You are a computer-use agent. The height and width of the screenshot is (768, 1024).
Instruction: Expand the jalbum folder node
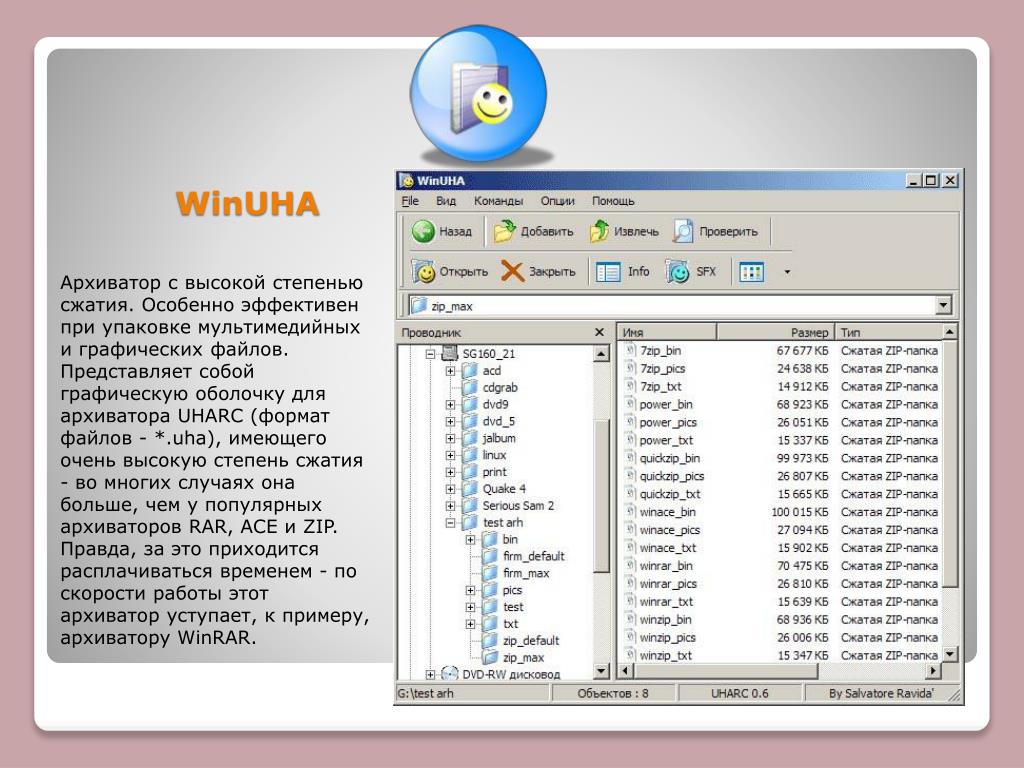450,439
